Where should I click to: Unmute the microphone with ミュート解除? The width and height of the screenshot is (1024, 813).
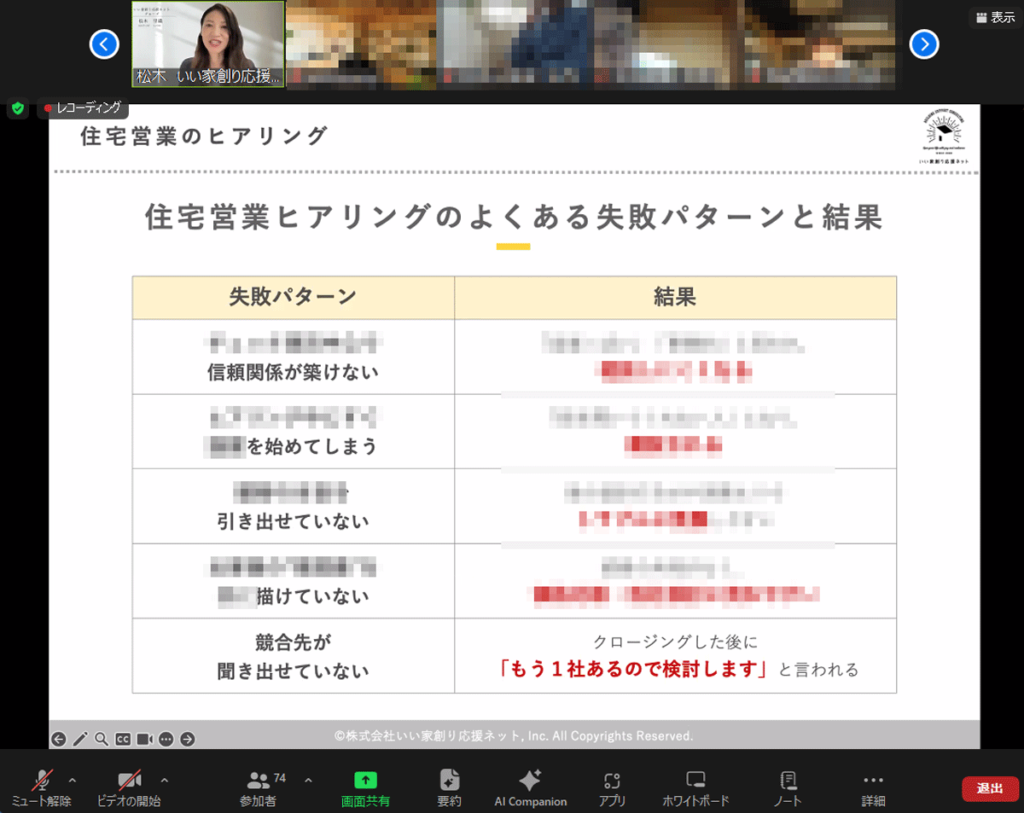tap(42, 788)
